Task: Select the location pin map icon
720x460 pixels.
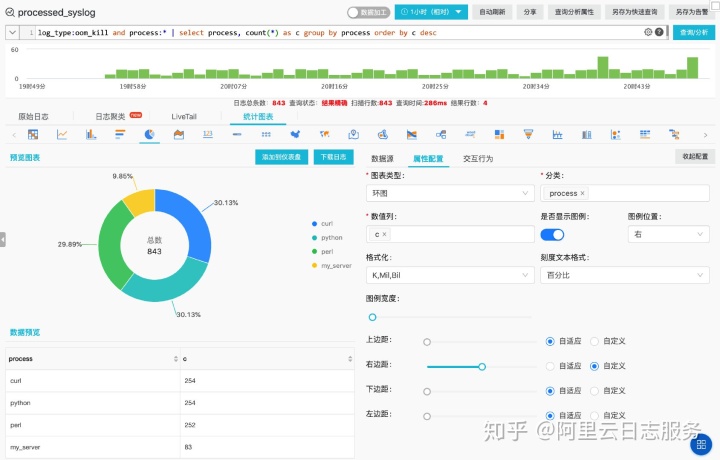Action: click(353, 135)
